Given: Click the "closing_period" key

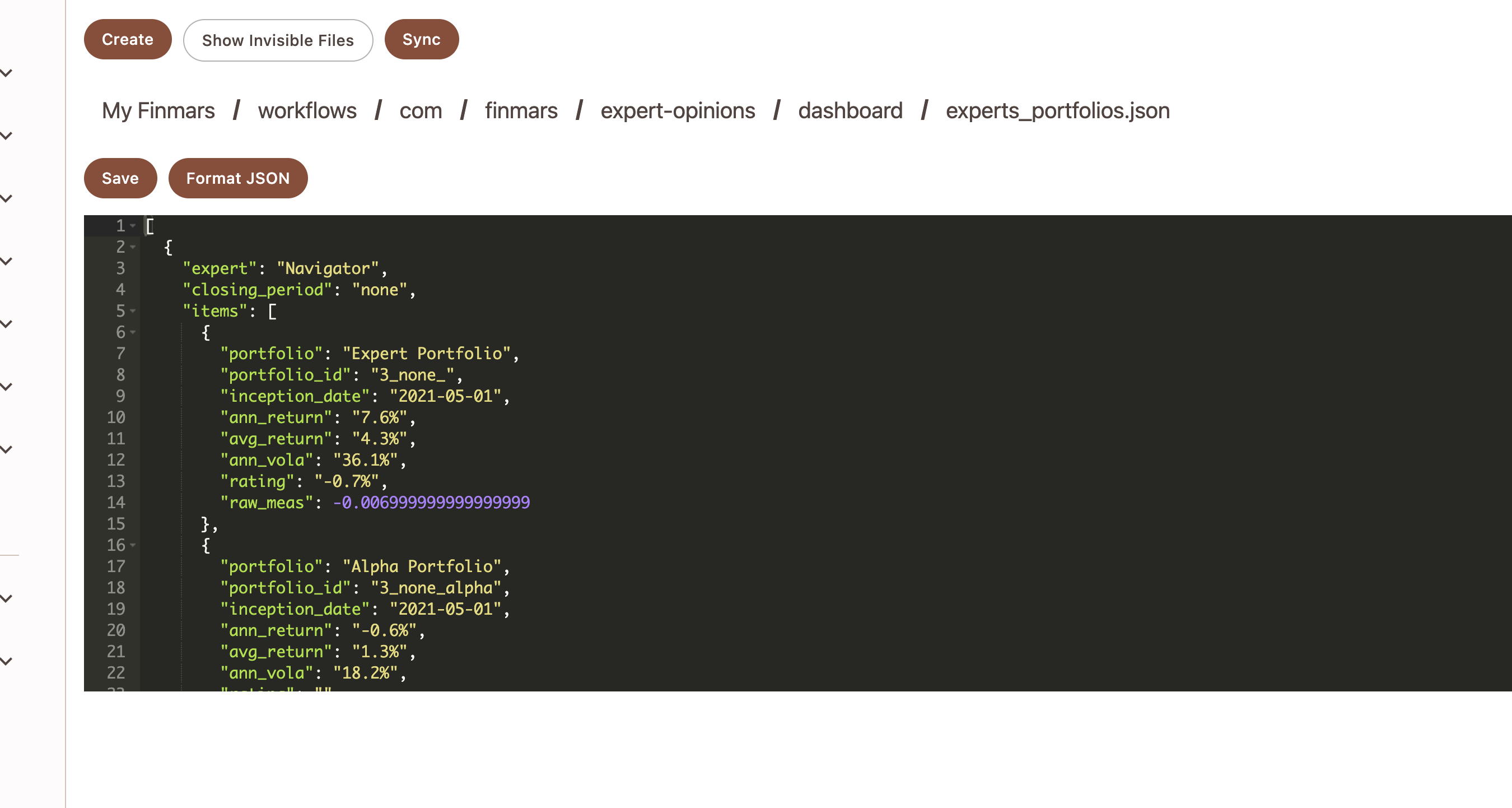Looking at the screenshot, I should 257,290.
